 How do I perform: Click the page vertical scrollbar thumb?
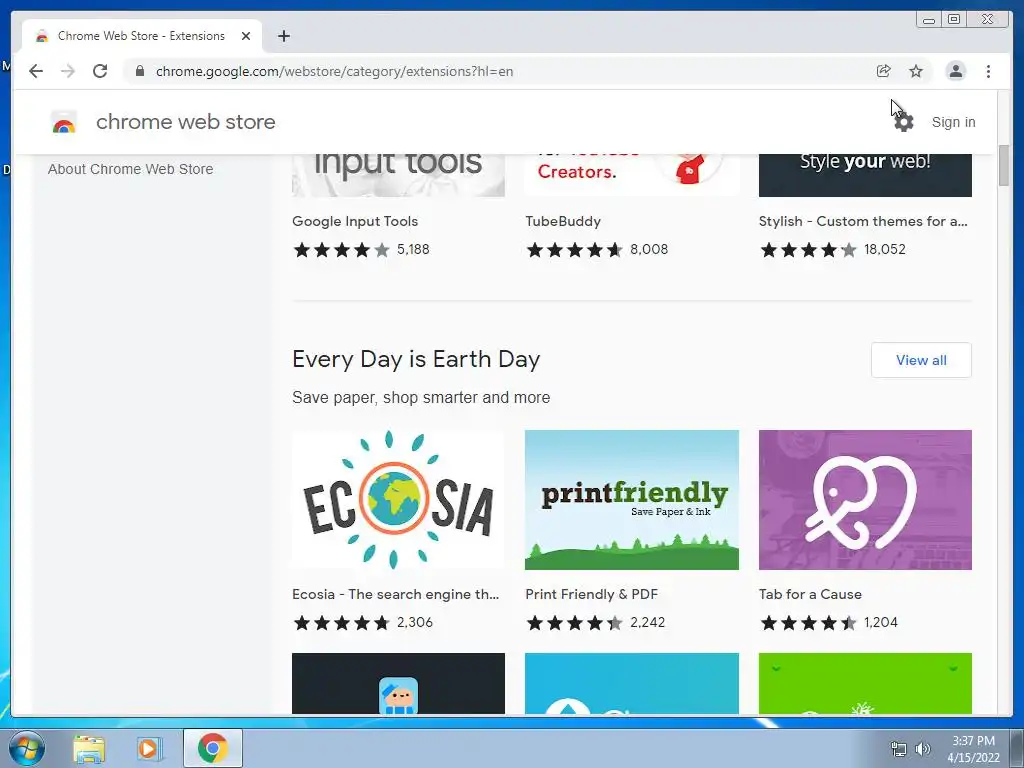click(x=1004, y=165)
